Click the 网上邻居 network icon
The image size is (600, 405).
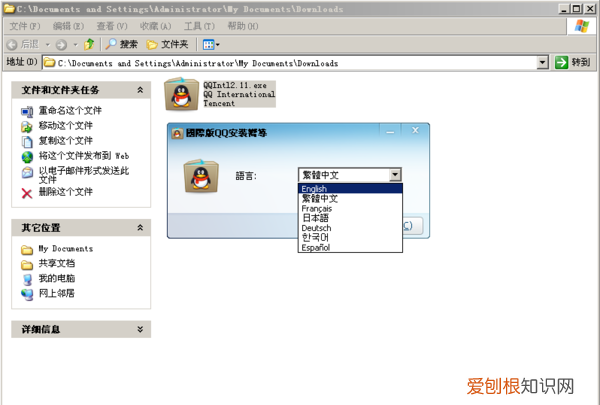coord(27,294)
